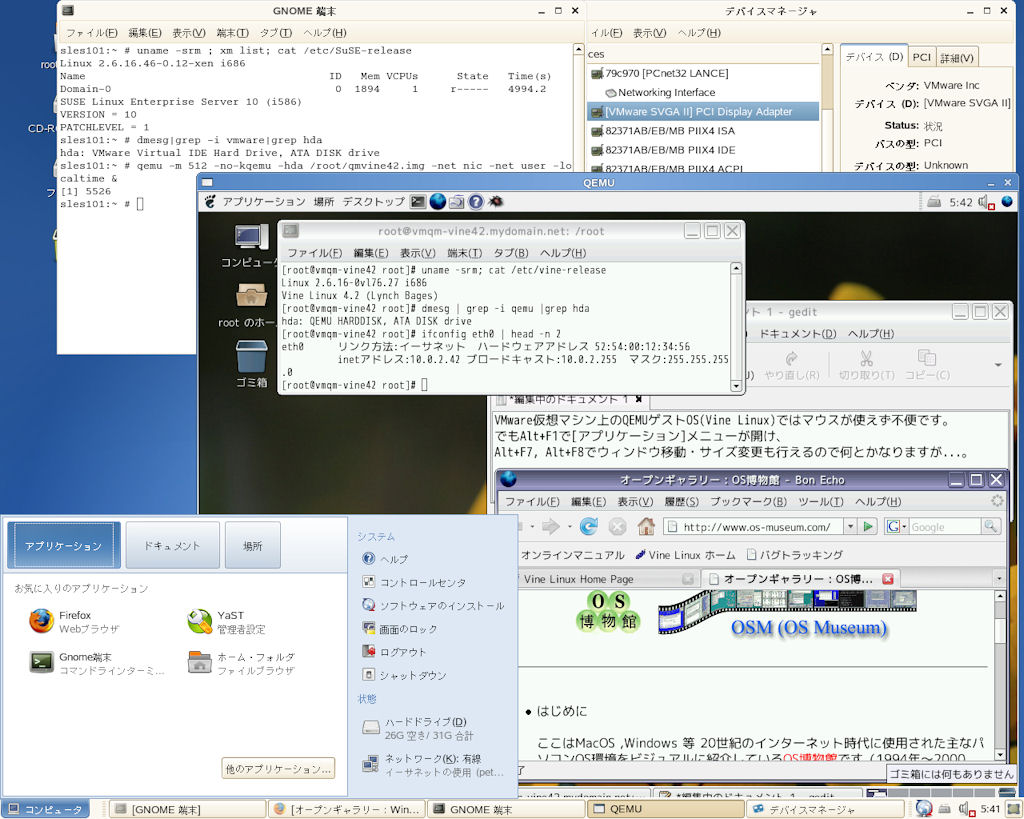Click help question-mark launcher in QEMU guest panel
The image size is (1024, 819).
tap(476, 202)
